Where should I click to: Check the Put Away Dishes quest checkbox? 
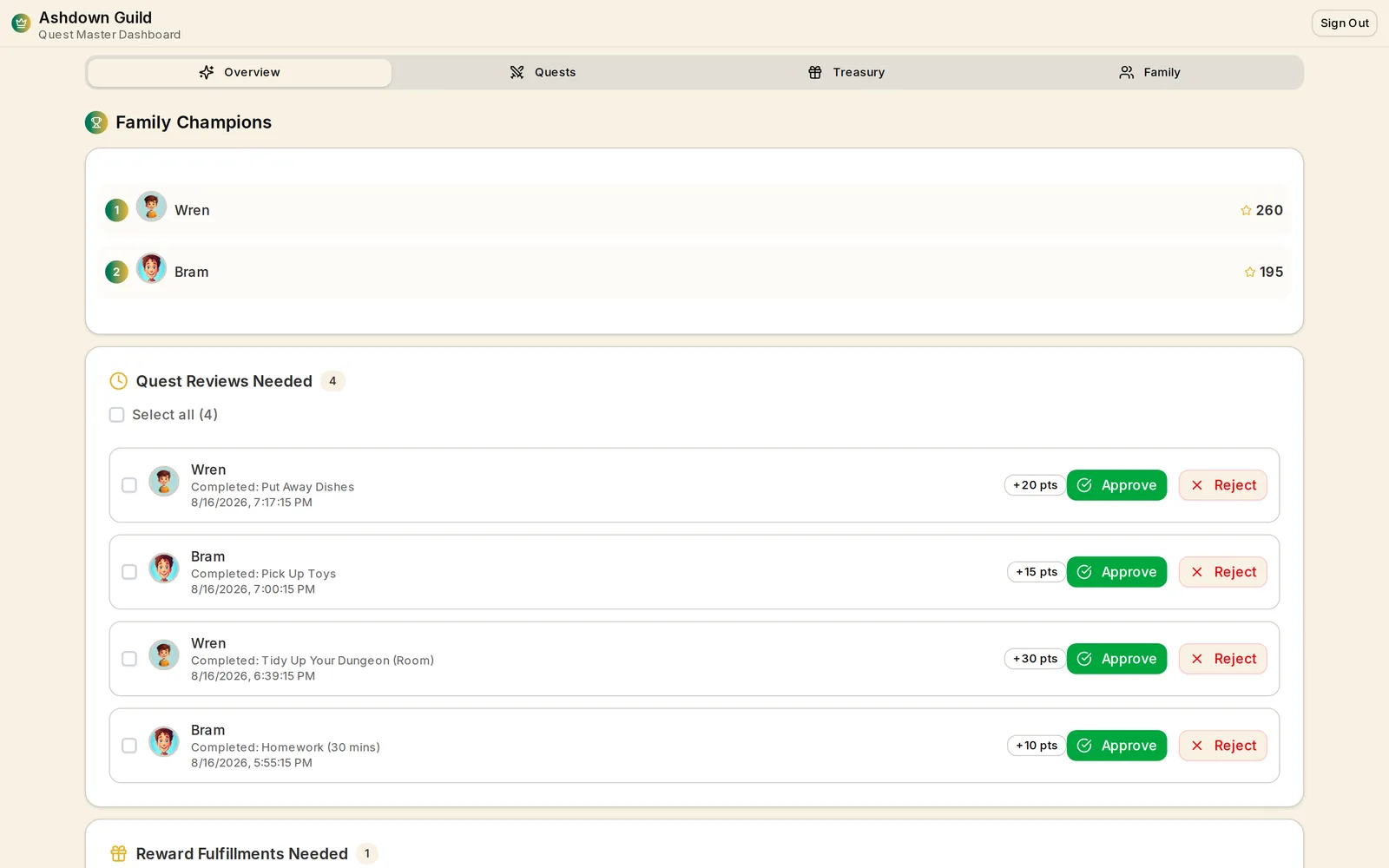(129, 485)
